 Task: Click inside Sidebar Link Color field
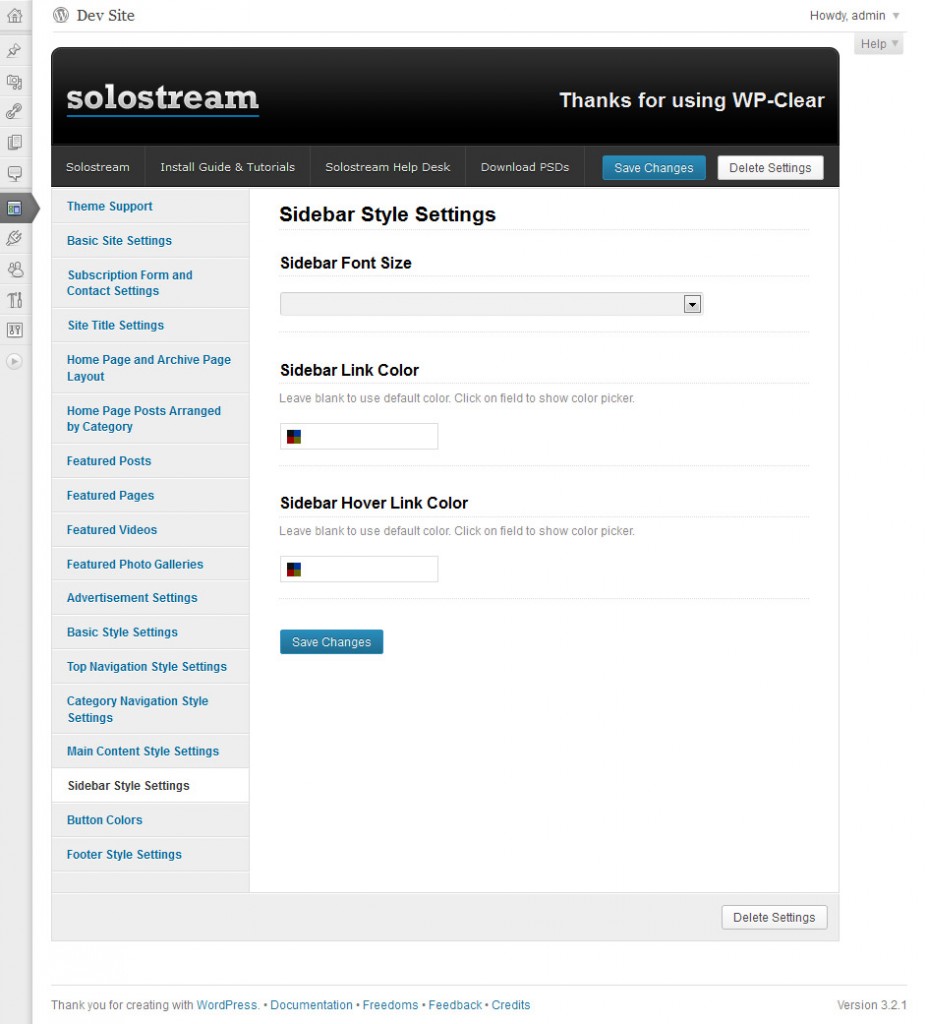pos(359,436)
